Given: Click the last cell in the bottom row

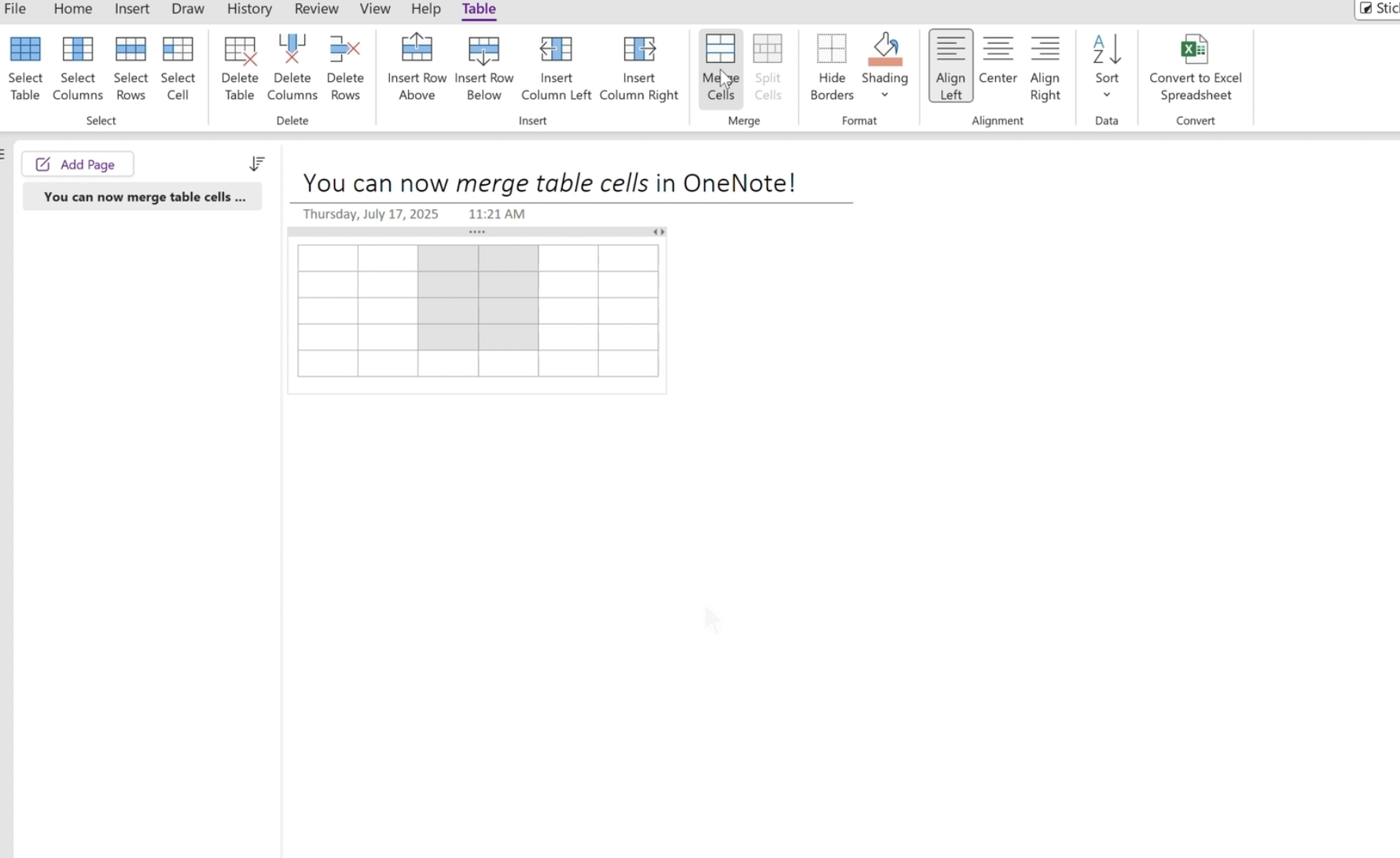Looking at the screenshot, I should pyautogui.click(x=628, y=363).
